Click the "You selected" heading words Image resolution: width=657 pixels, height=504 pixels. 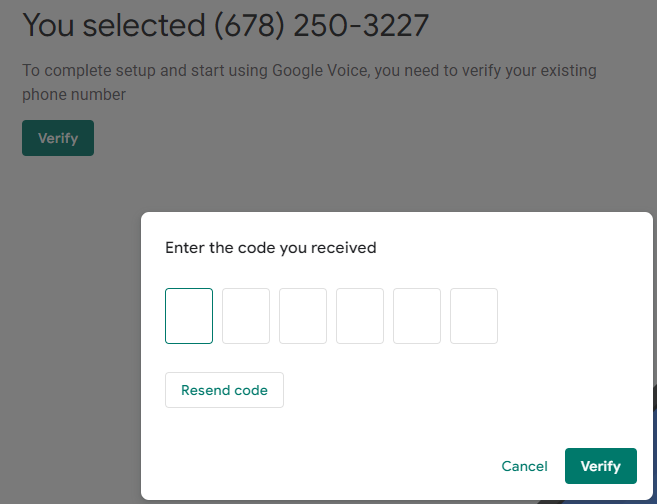[113, 26]
